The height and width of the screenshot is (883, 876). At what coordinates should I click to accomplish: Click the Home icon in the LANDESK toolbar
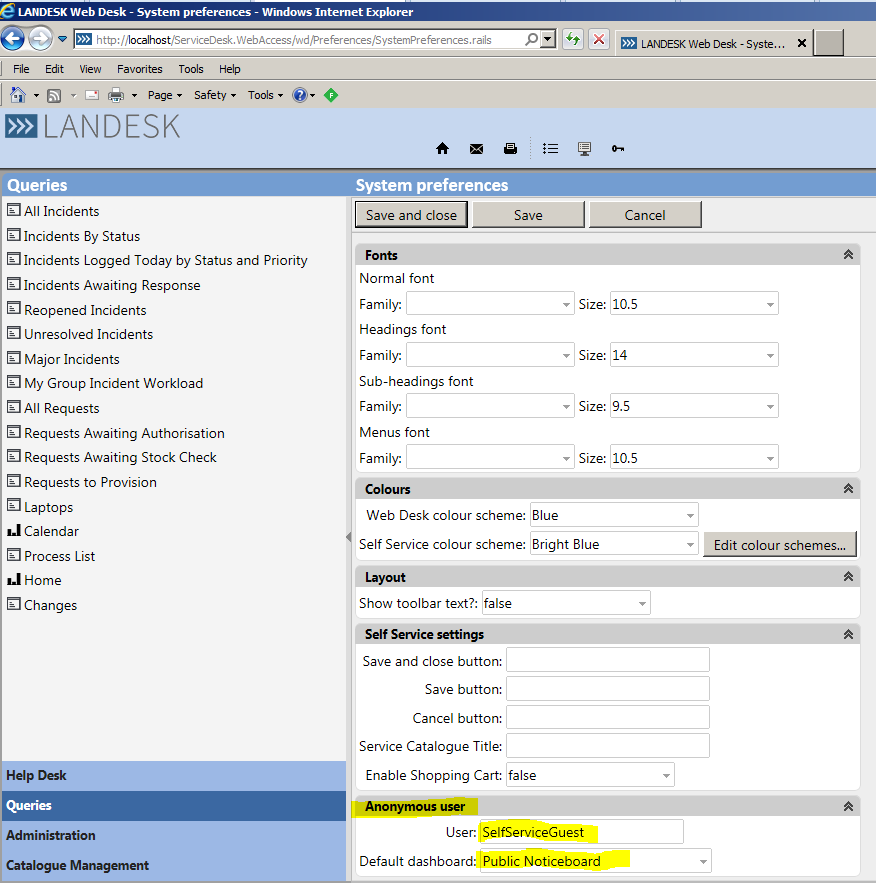442,148
